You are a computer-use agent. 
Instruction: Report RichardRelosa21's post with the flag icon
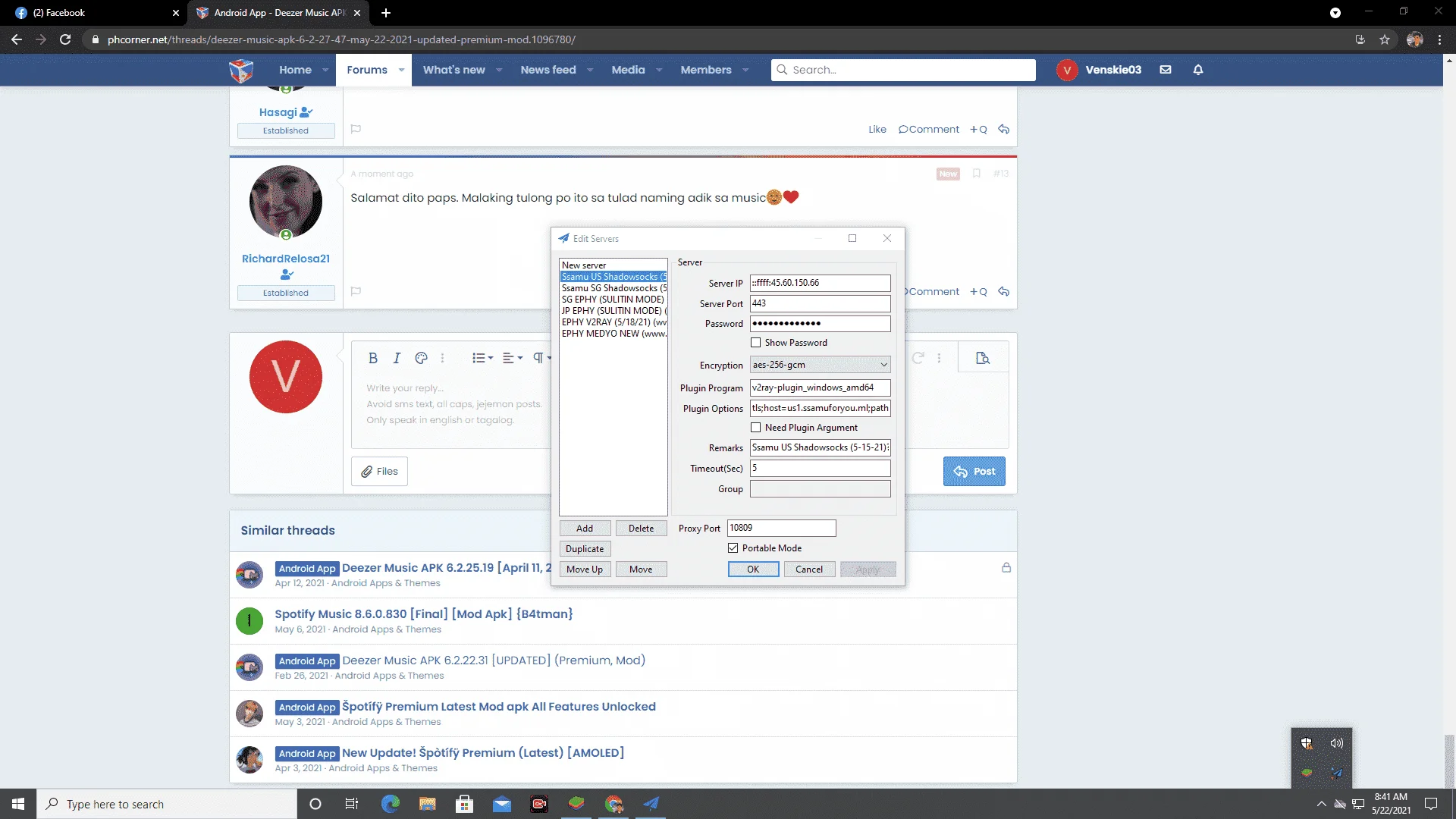356,291
